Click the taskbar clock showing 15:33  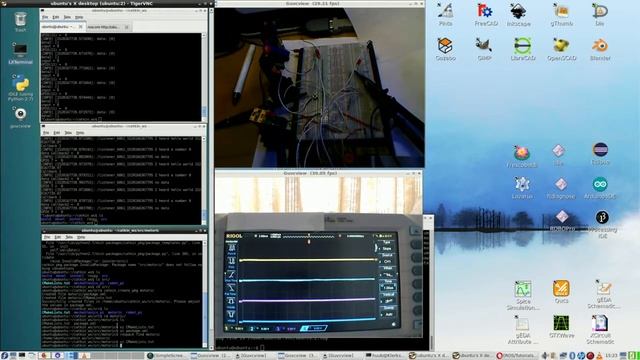[x=611, y=356]
